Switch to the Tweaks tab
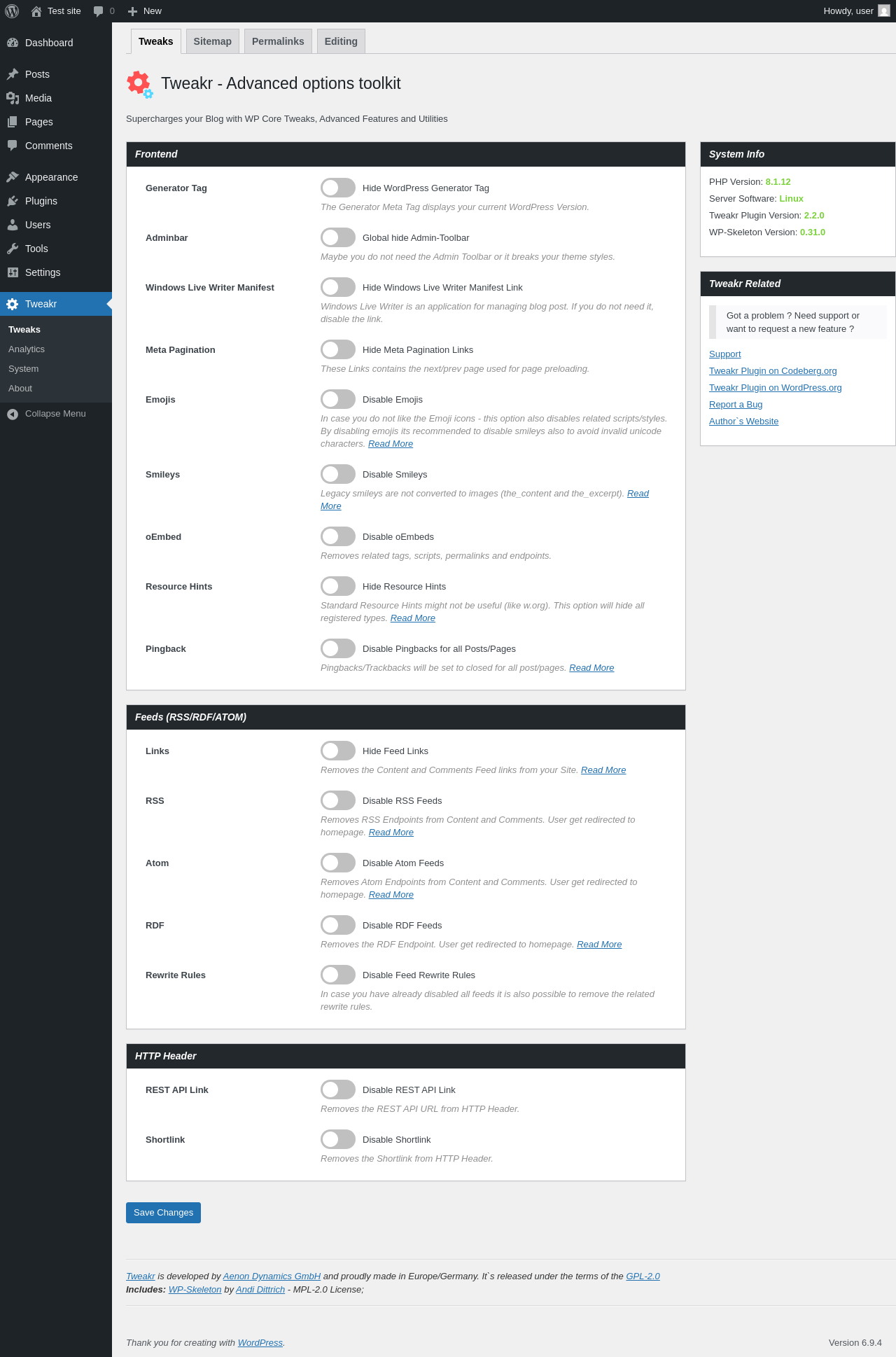896x1357 pixels. (156, 41)
